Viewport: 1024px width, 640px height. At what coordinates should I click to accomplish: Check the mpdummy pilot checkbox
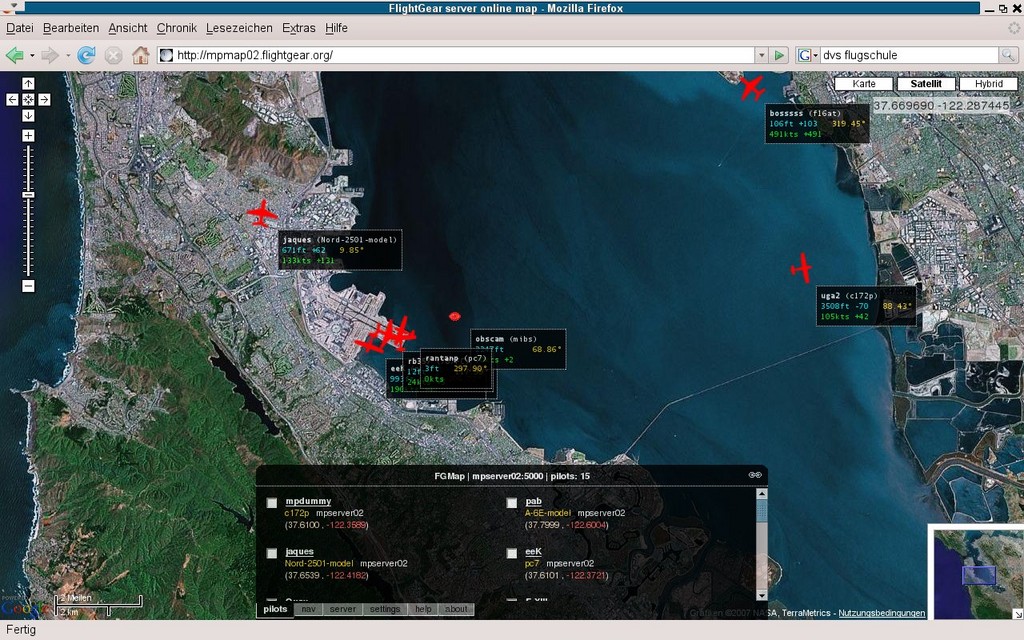(x=272, y=503)
